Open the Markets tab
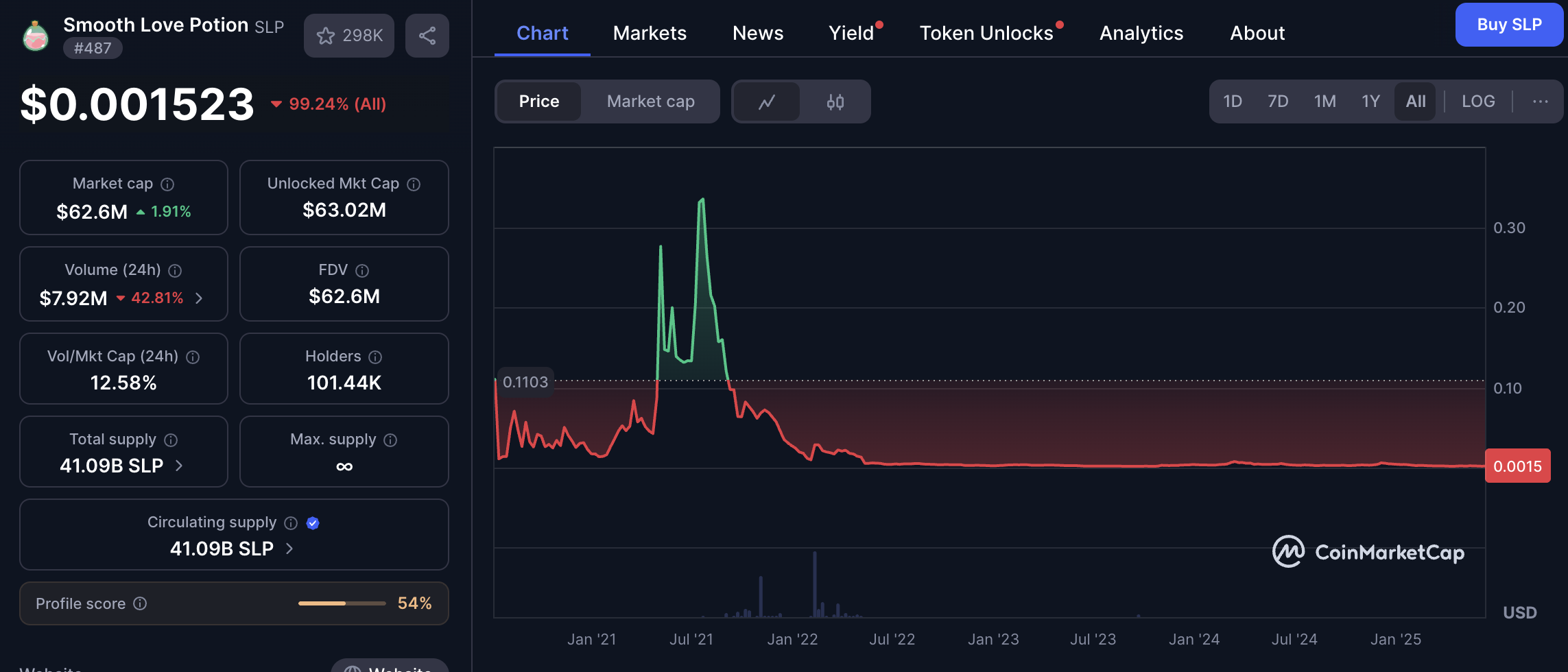 650,33
